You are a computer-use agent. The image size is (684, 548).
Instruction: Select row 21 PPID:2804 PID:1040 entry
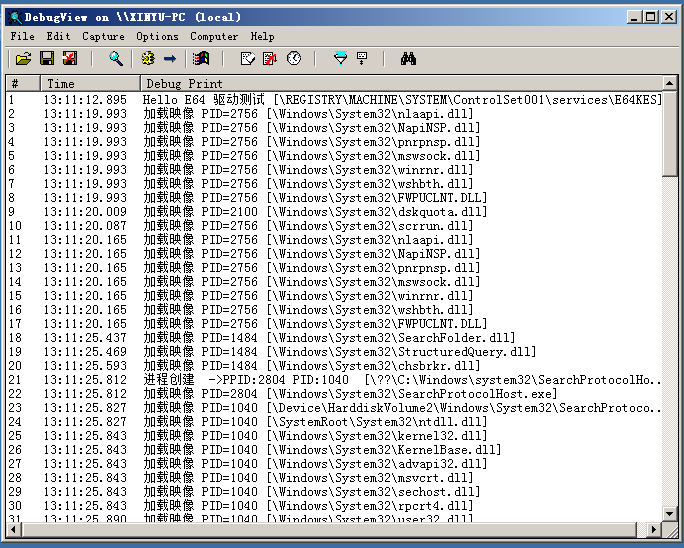pos(334,380)
